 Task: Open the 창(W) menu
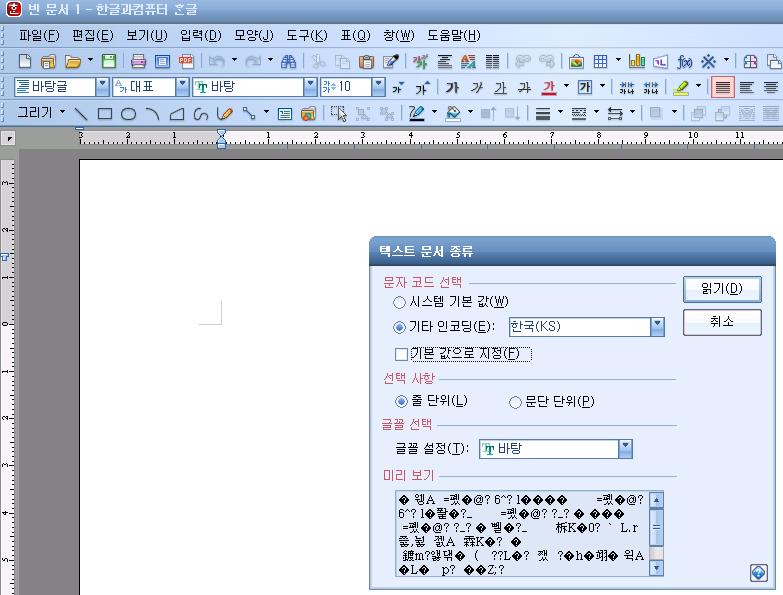coord(398,35)
